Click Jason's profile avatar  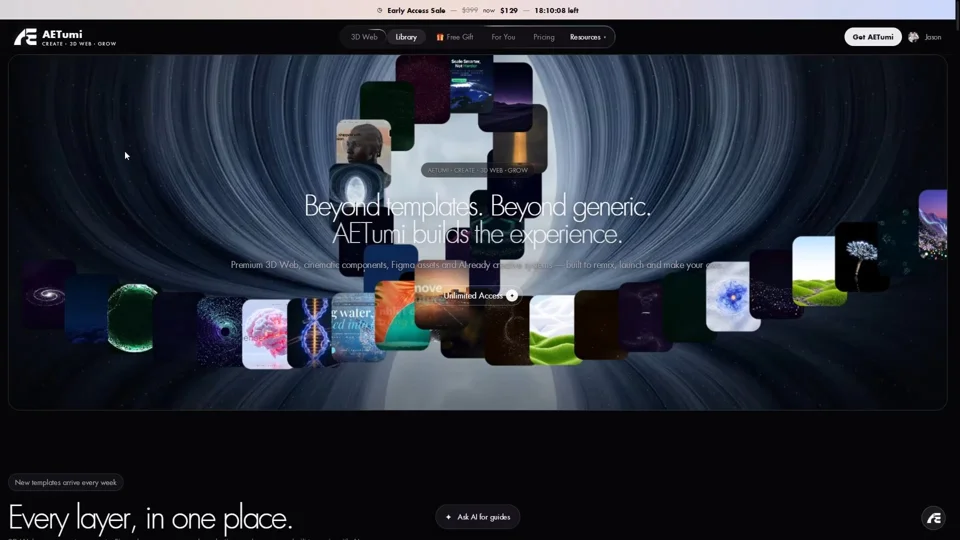click(x=913, y=37)
